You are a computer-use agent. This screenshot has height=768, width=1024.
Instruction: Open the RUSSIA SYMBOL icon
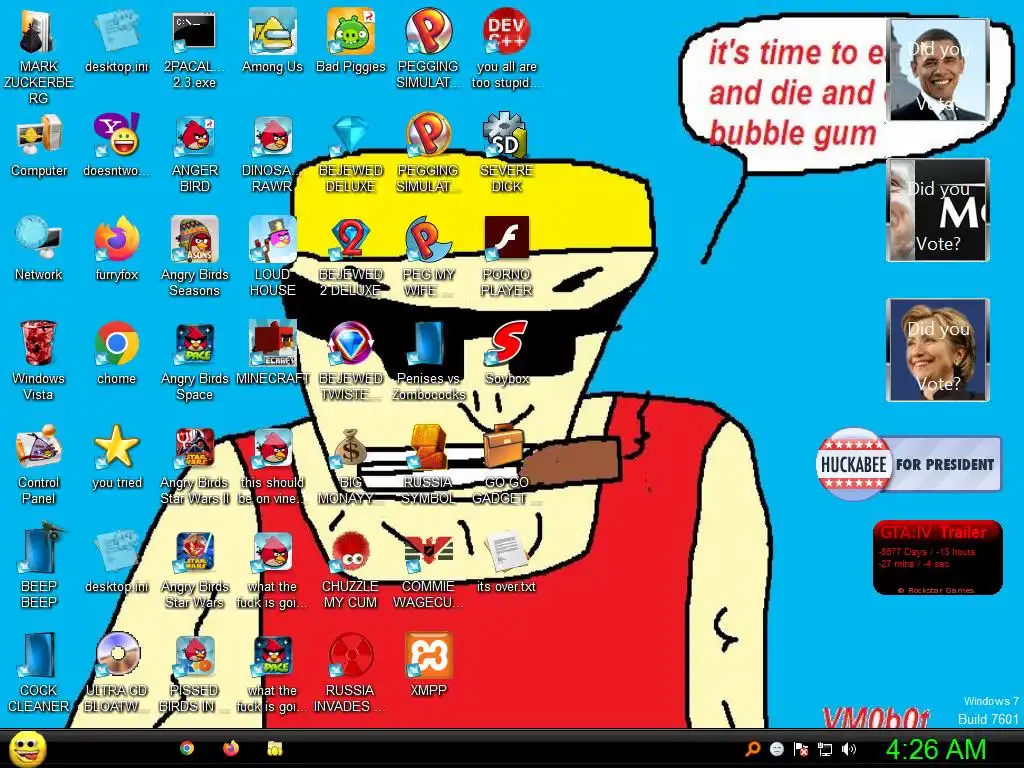(x=428, y=448)
